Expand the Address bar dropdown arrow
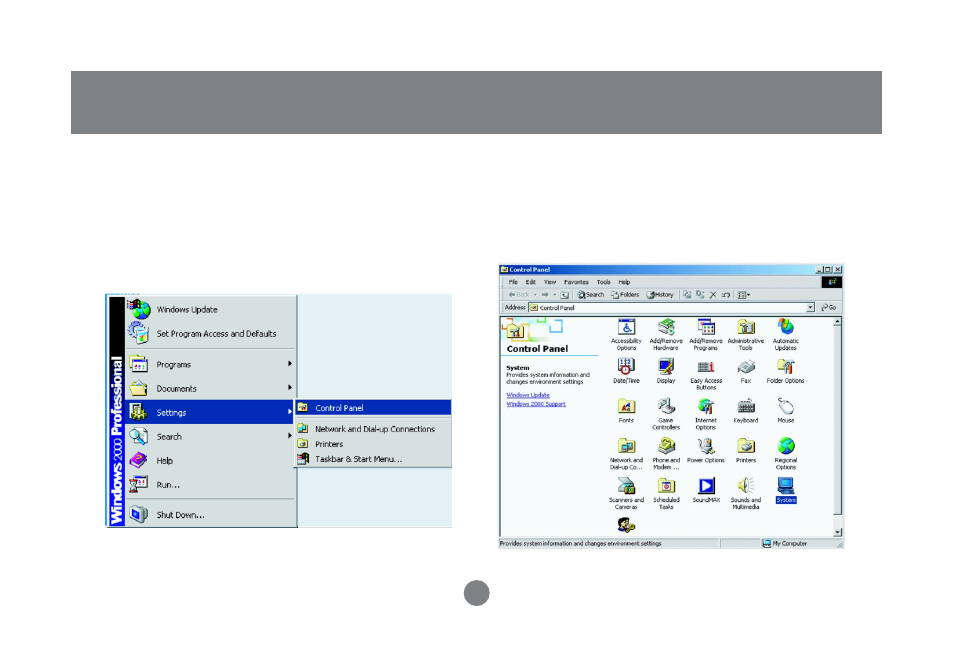 tap(810, 308)
